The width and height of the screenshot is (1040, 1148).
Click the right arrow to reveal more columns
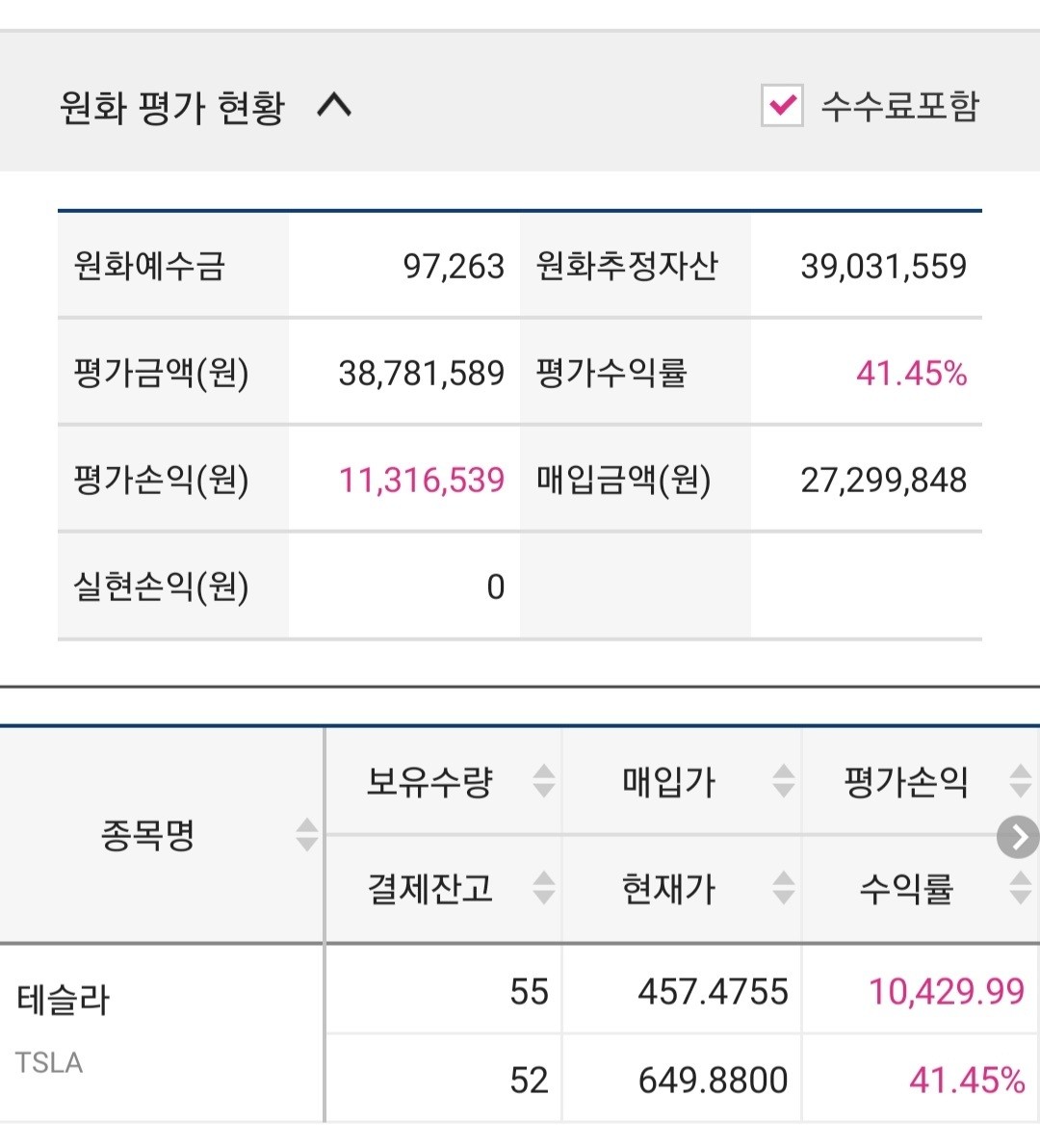tap(1017, 838)
